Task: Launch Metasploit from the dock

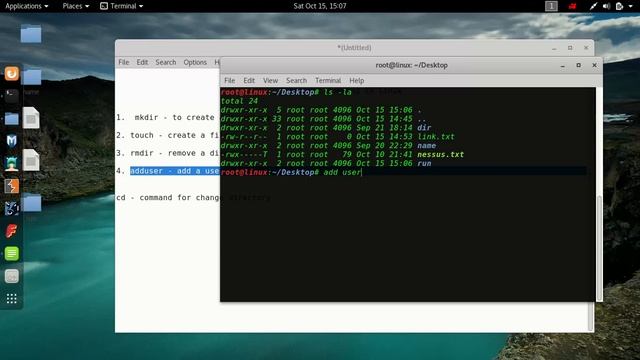Action: (x=12, y=141)
